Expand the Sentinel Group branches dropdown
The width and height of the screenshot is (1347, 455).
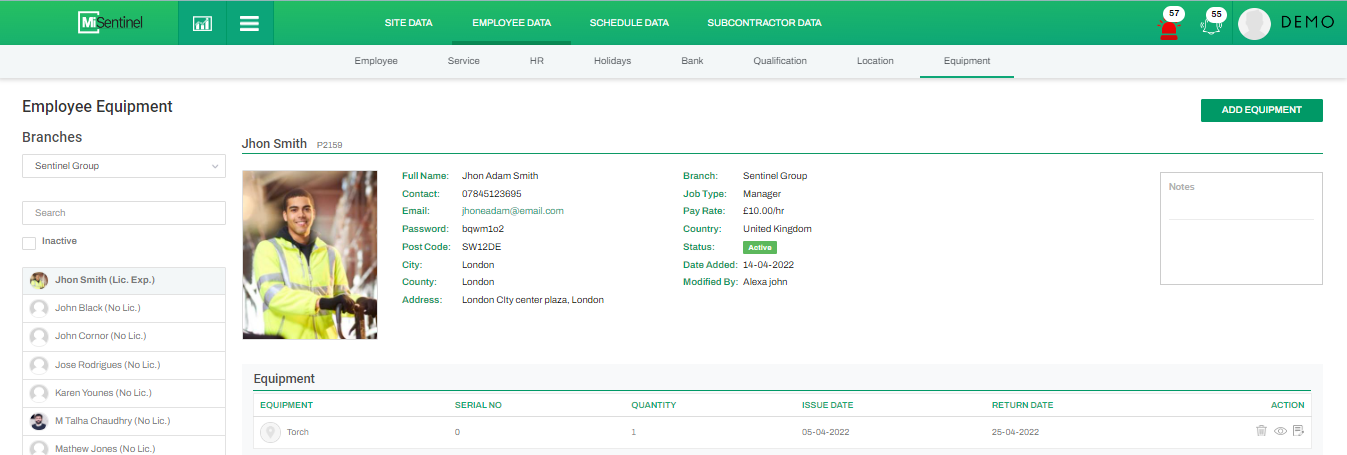124,166
